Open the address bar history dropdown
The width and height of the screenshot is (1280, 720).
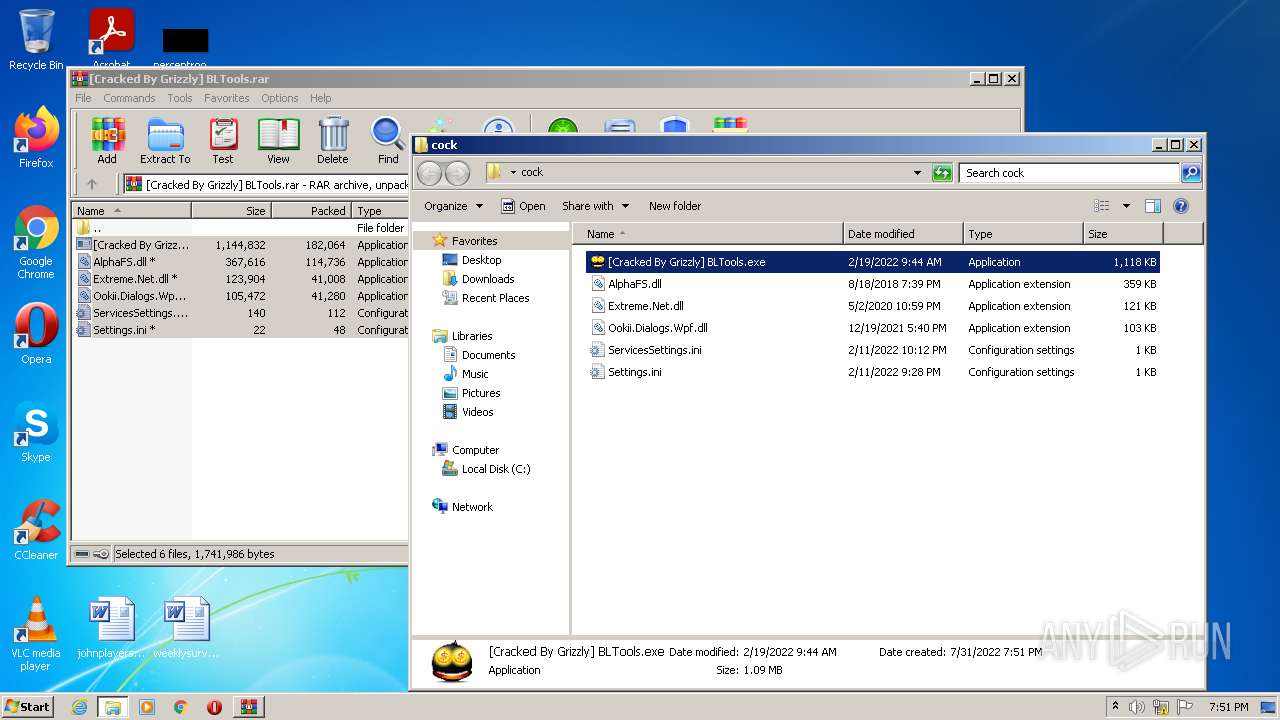[x=917, y=173]
